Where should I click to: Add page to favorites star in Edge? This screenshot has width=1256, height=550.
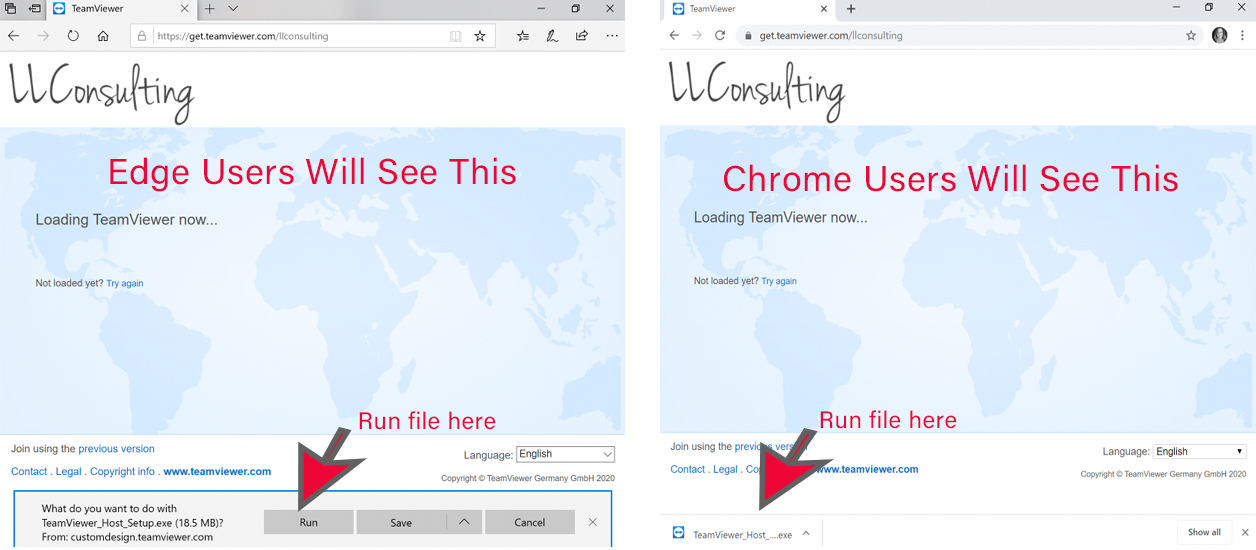pyautogui.click(x=480, y=36)
